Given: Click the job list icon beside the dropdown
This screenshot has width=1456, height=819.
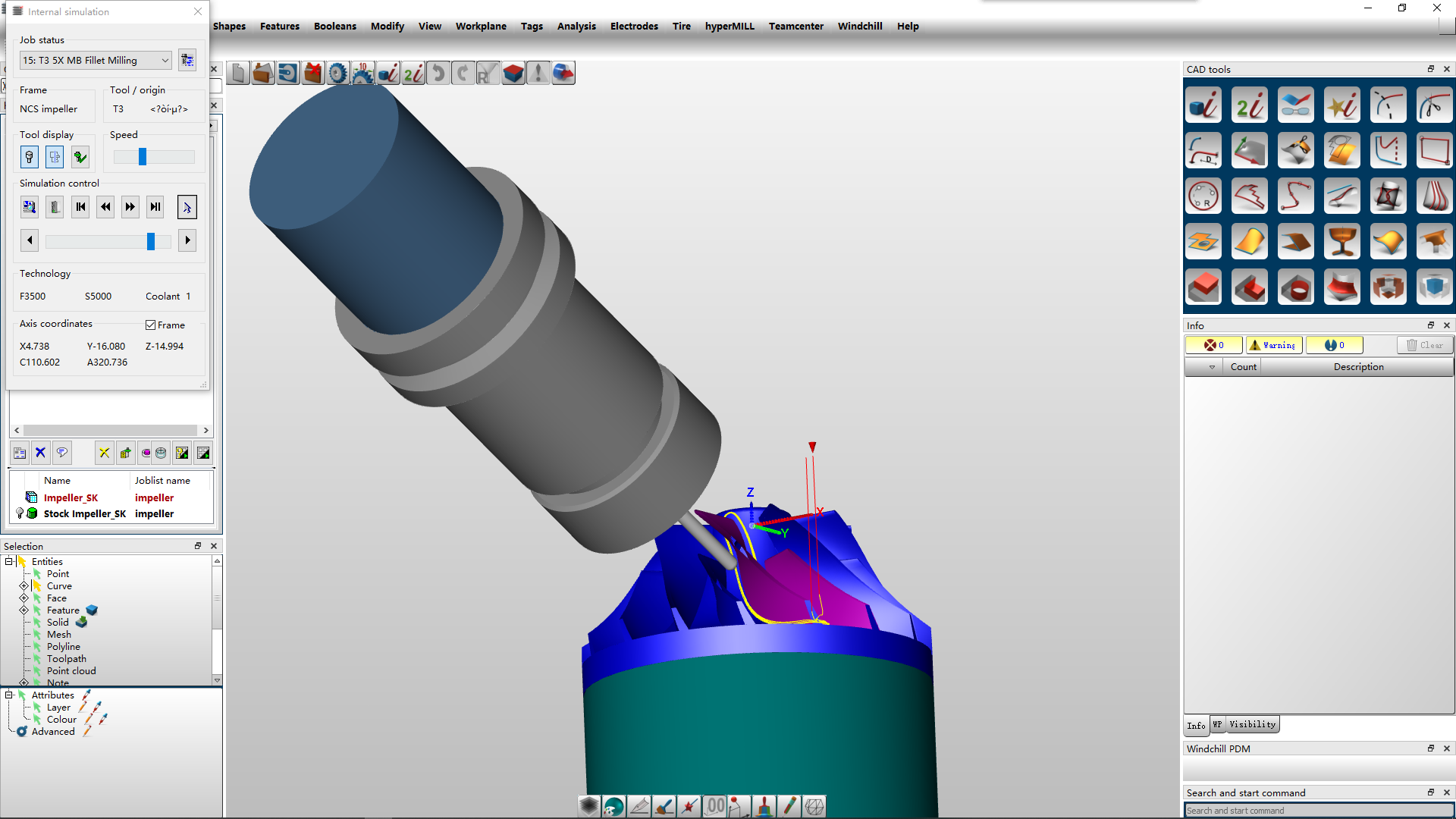Looking at the screenshot, I should tap(187, 60).
